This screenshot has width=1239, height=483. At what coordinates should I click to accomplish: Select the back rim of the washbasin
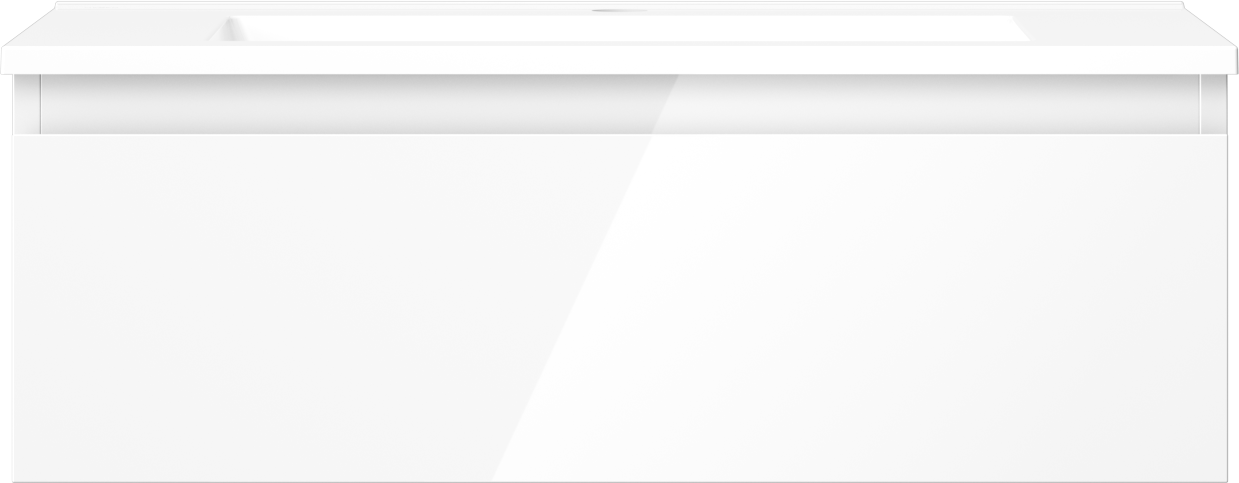pos(619,6)
